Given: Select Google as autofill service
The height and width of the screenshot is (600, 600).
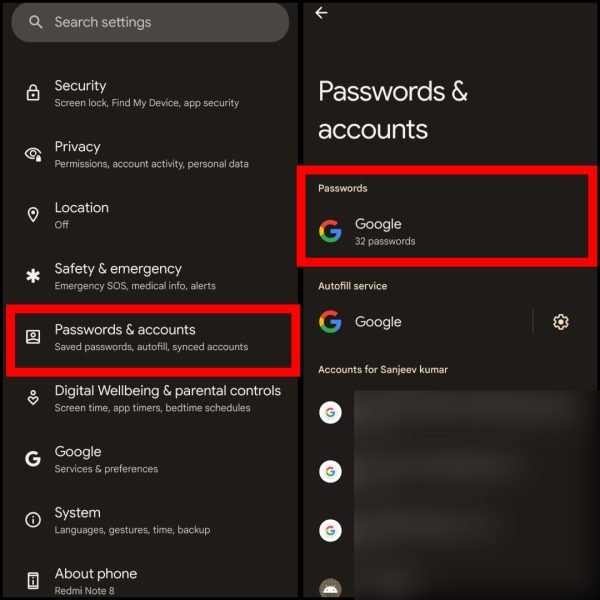Looking at the screenshot, I should point(419,322).
